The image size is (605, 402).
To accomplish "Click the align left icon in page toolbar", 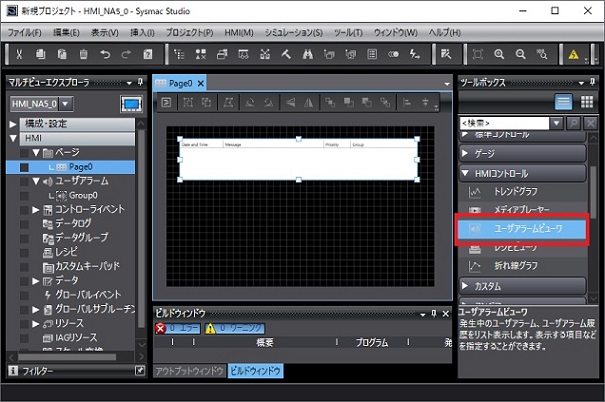I will coord(407,103).
